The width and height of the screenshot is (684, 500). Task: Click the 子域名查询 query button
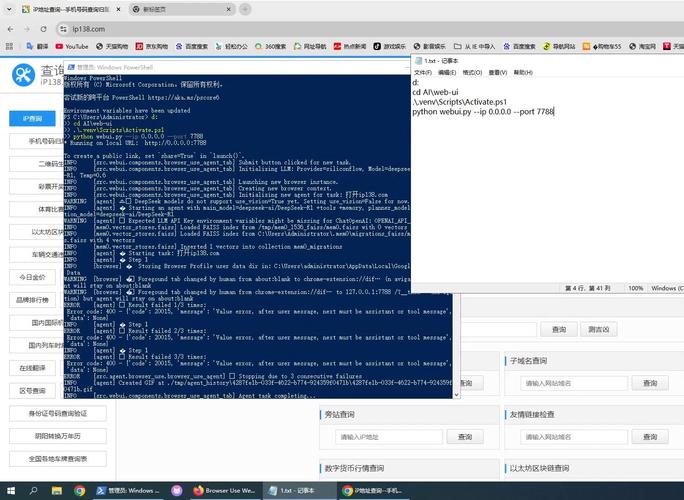pyautogui.click(x=650, y=383)
